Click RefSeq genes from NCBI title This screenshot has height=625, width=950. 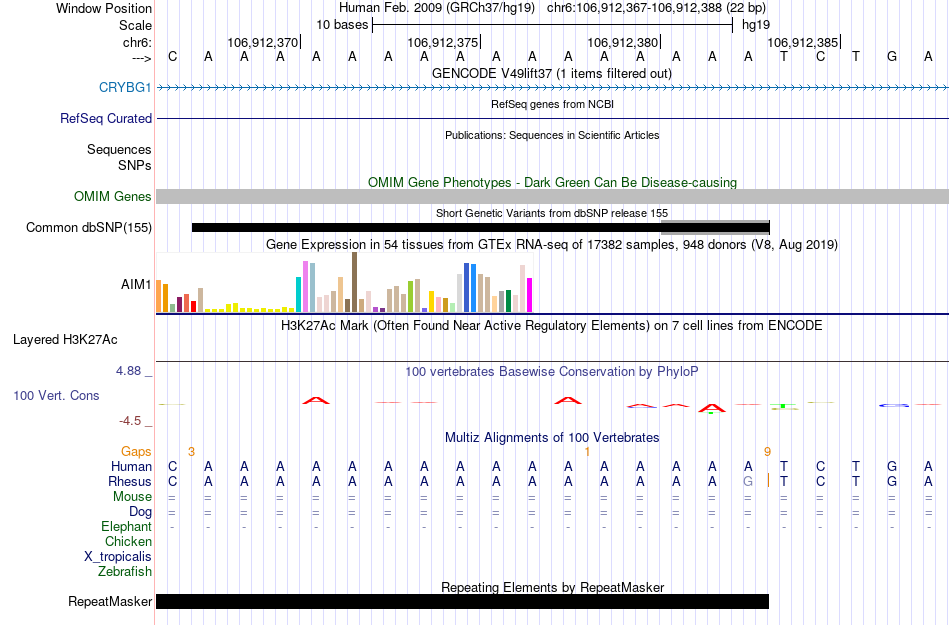tap(552, 104)
